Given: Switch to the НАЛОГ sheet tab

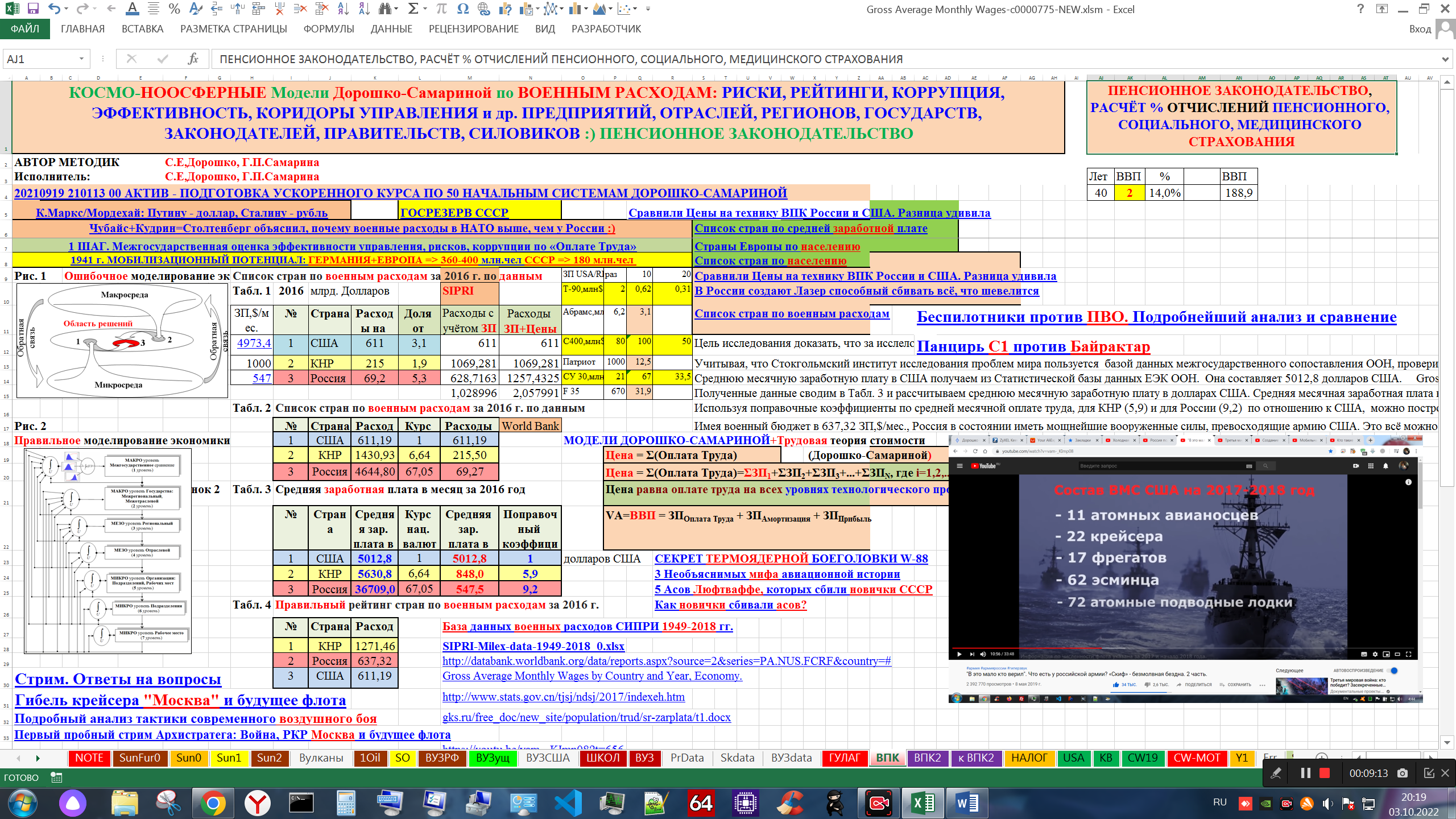Looking at the screenshot, I should click(x=1029, y=758).
